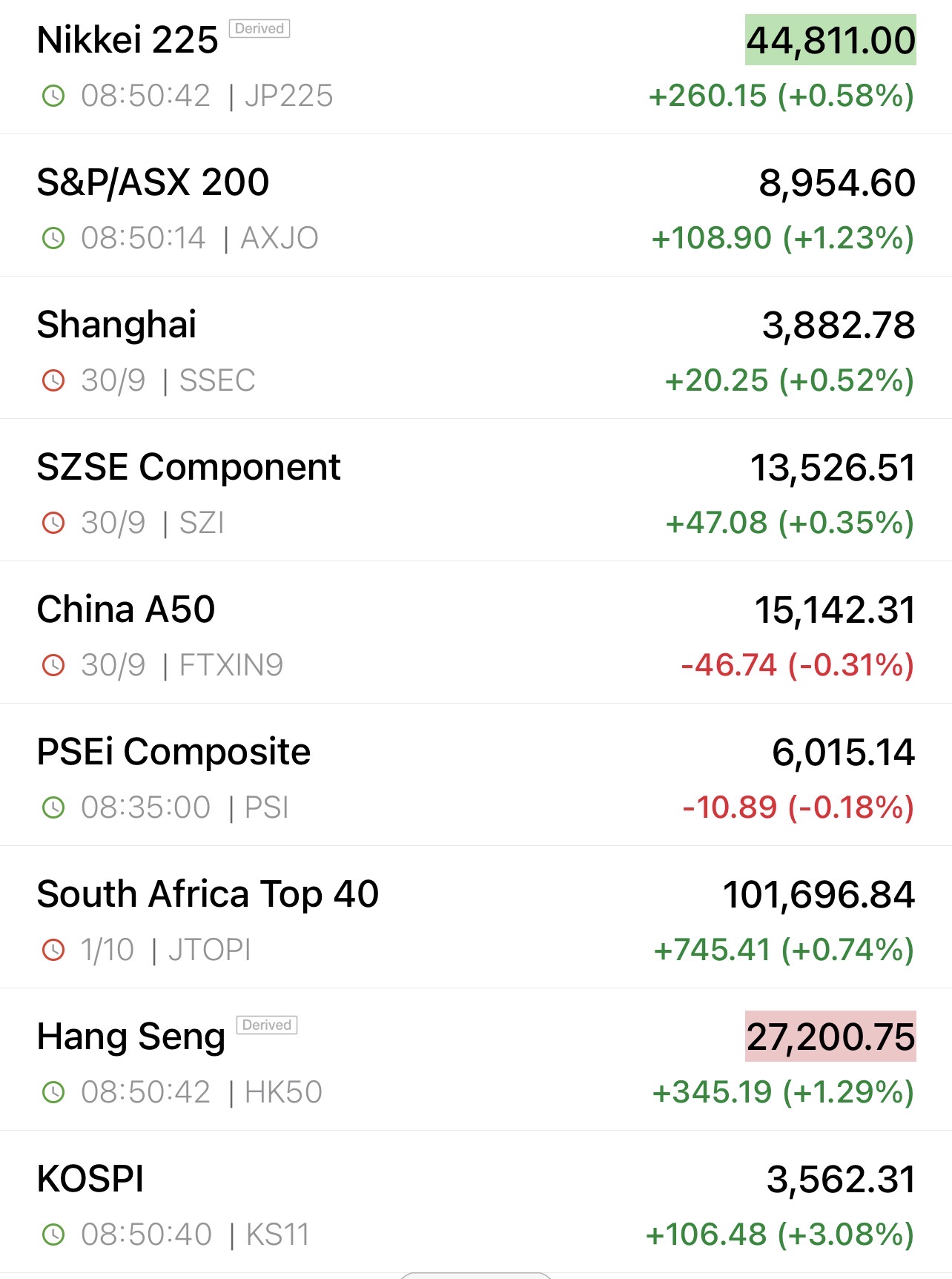
Task: Open South Africa Top 40 index
Action: pyautogui.click(x=208, y=894)
